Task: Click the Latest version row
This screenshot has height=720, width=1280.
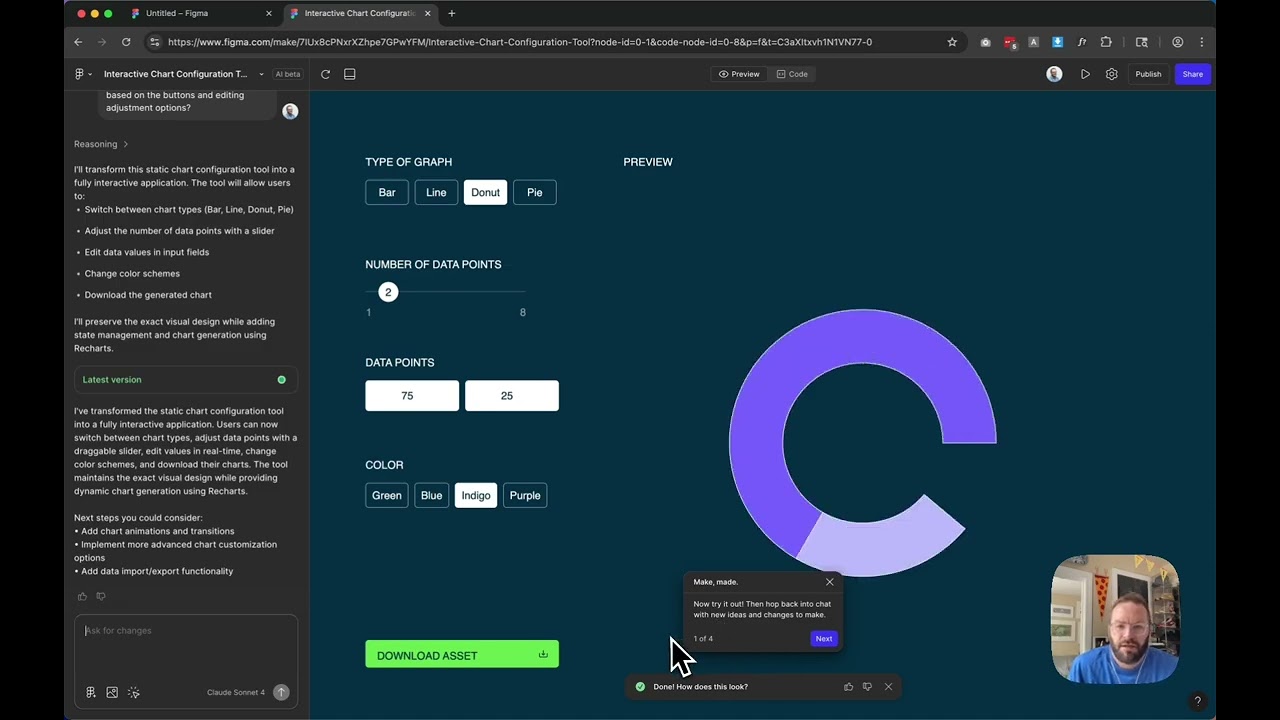Action: pos(185,380)
